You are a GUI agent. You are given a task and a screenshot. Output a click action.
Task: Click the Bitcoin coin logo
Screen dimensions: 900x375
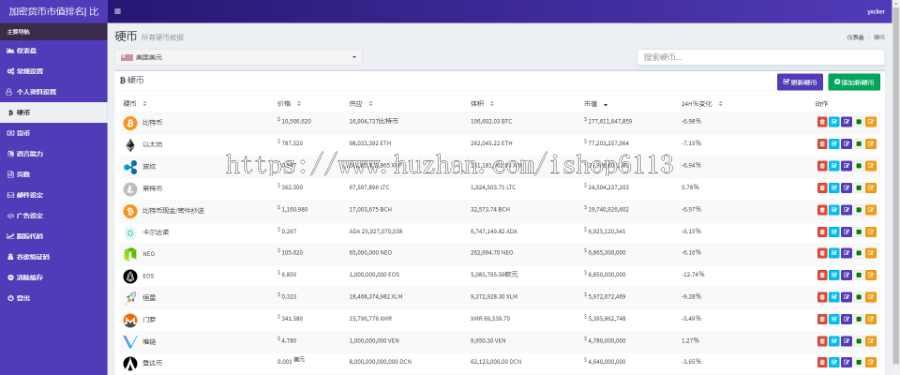tap(130, 122)
